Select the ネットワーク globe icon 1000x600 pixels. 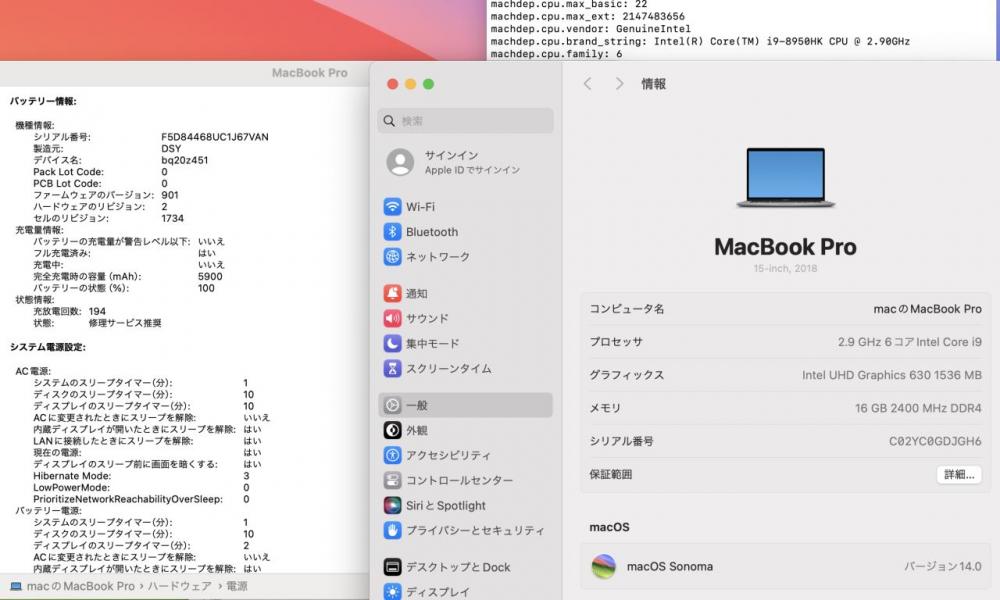[x=392, y=256]
